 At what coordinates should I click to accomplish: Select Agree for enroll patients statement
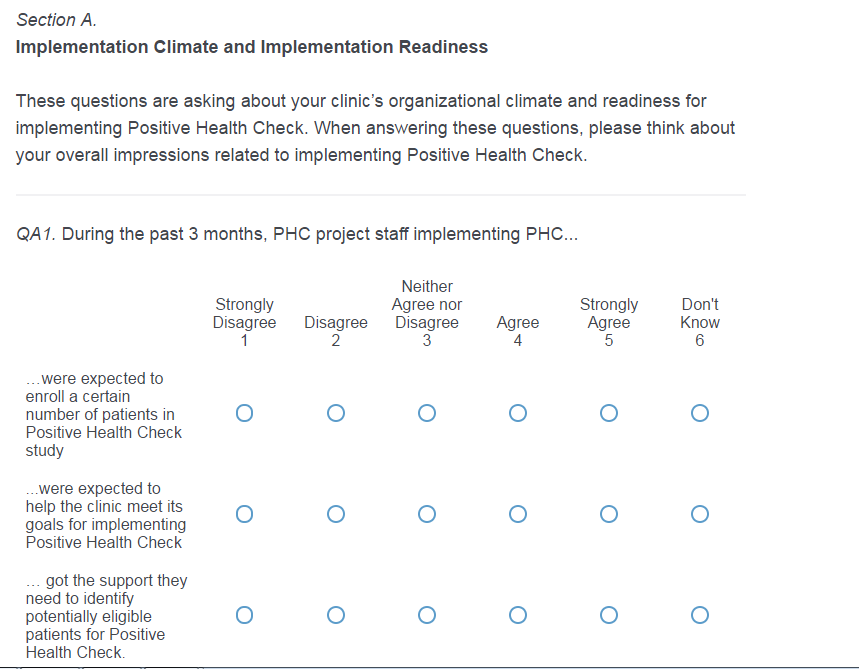tap(518, 413)
